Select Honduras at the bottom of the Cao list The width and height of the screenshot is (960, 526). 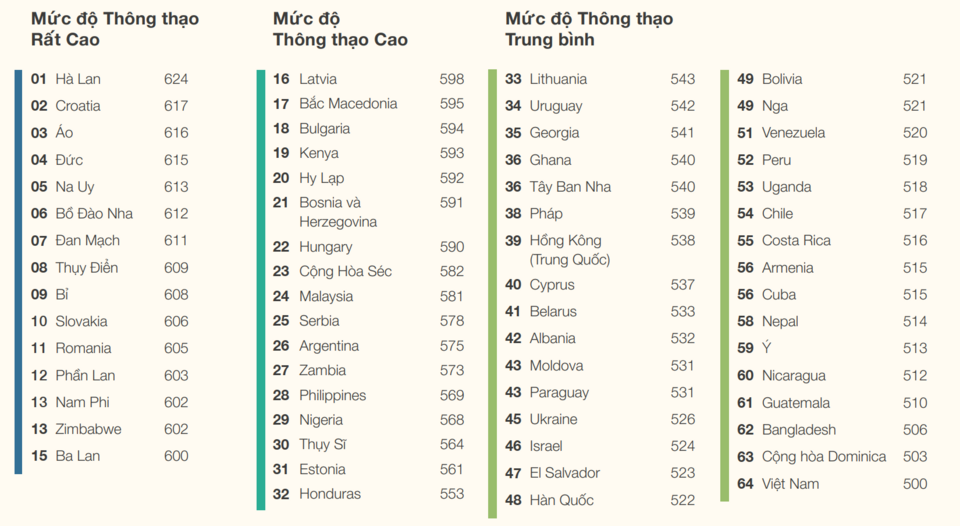coord(330,494)
